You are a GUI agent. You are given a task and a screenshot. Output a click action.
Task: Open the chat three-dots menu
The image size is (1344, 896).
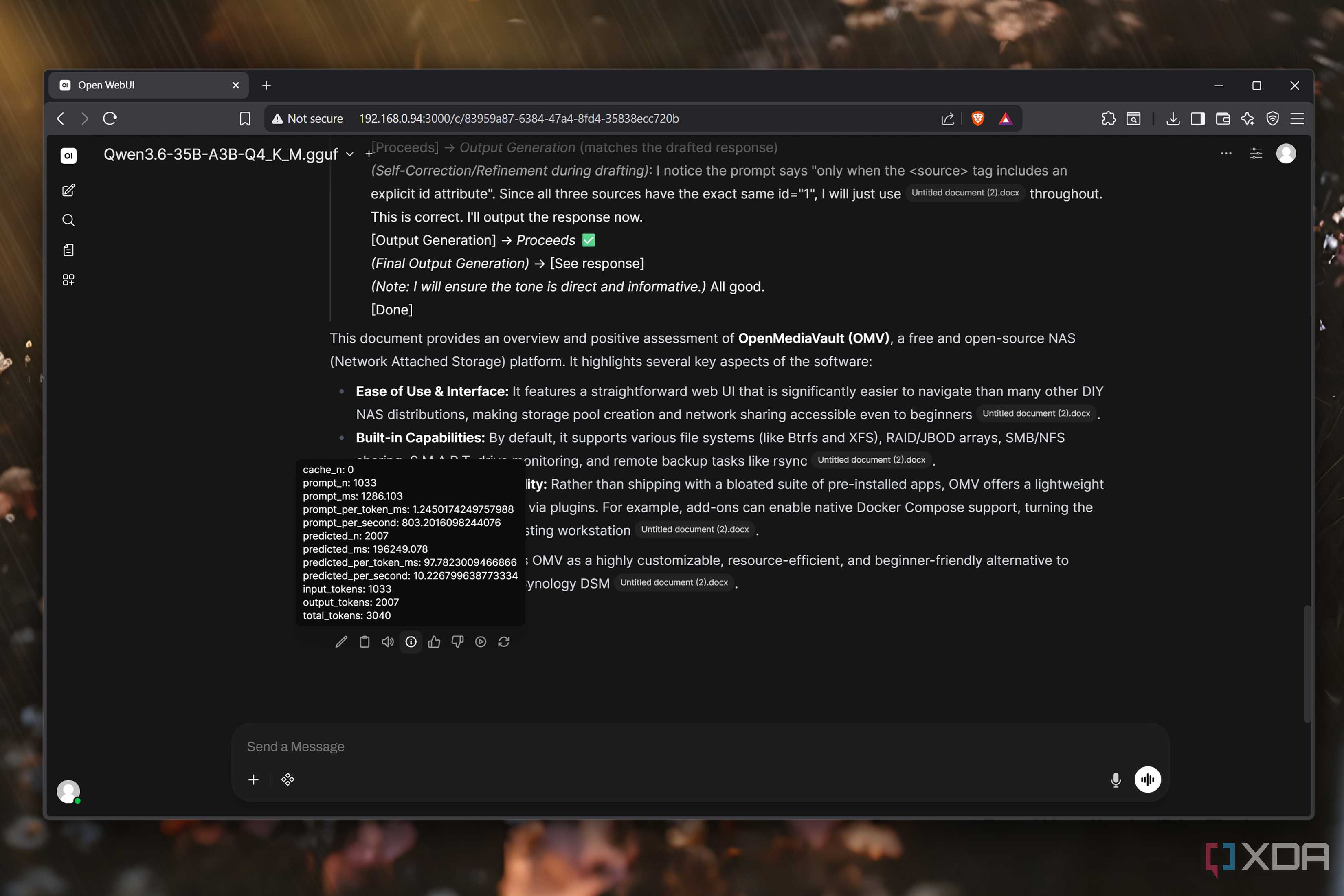[x=1226, y=153]
